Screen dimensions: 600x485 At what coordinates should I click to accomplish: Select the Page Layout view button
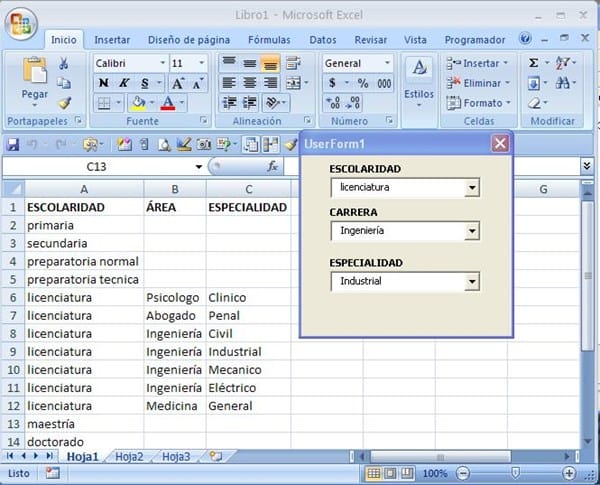point(390,474)
